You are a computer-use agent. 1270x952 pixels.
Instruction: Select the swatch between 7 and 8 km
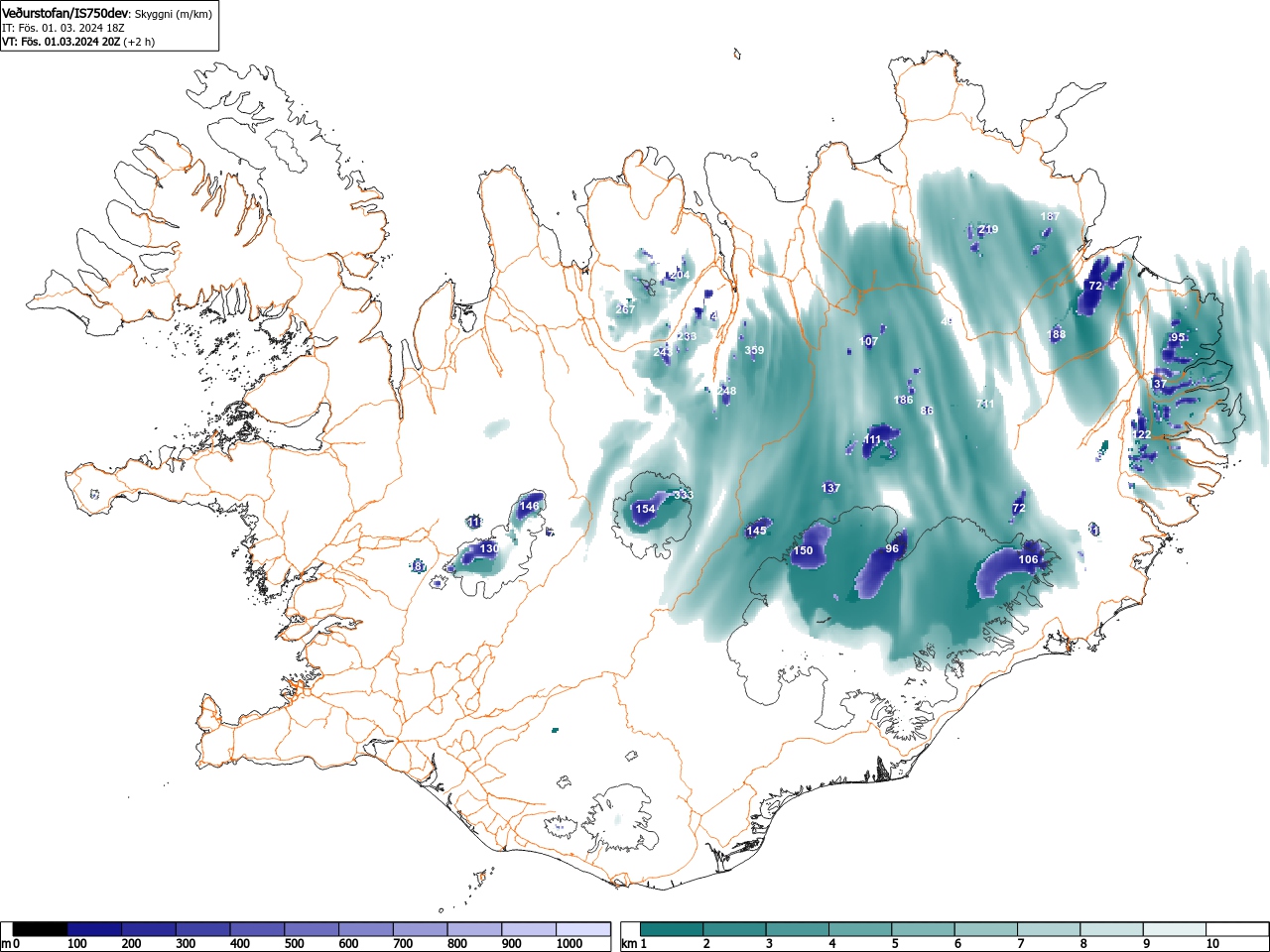coord(1051,929)
